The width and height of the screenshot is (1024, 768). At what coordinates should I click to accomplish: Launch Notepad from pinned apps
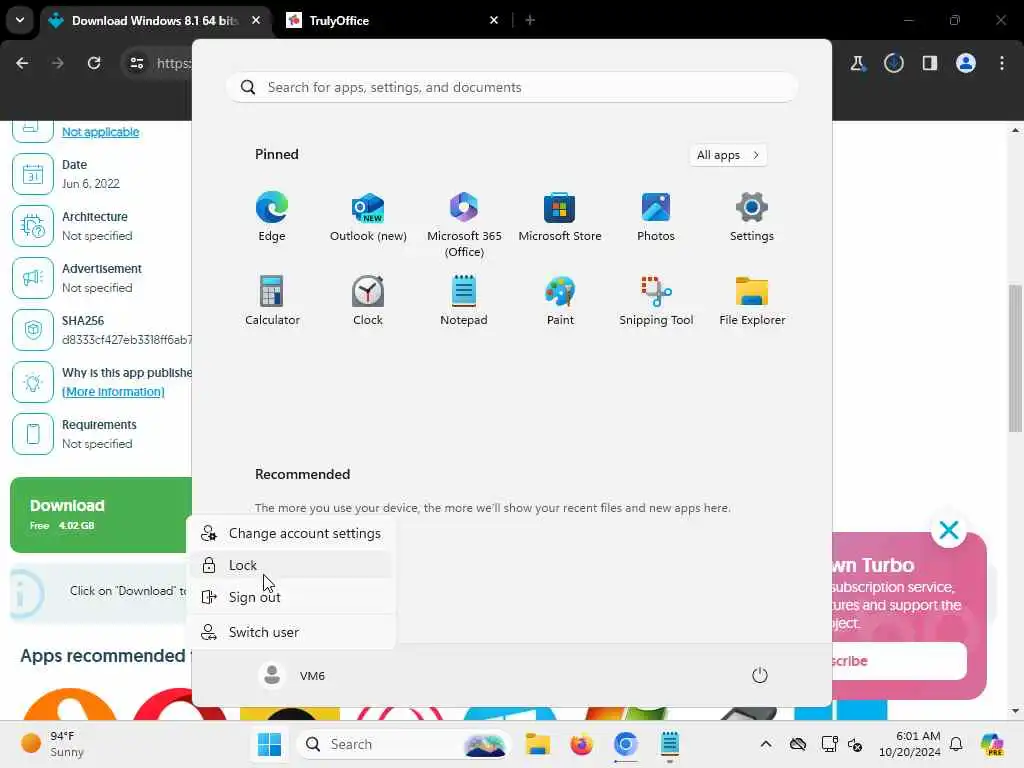[464, 300]
